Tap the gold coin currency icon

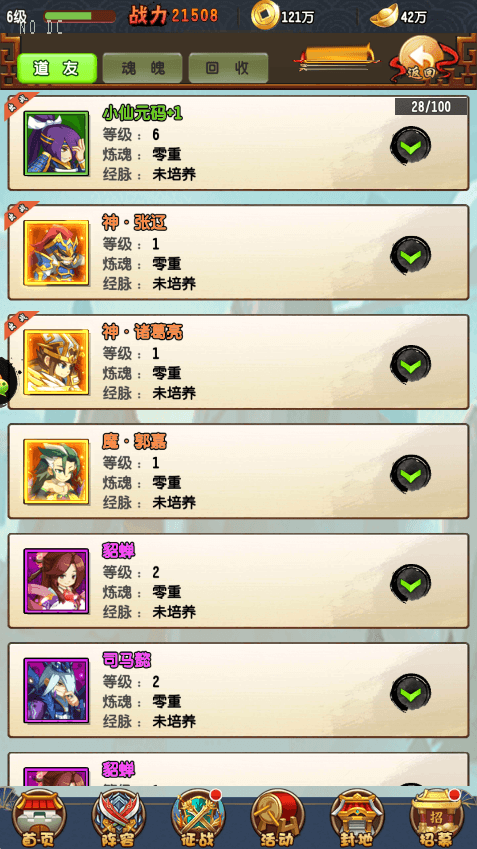point(265,15)
